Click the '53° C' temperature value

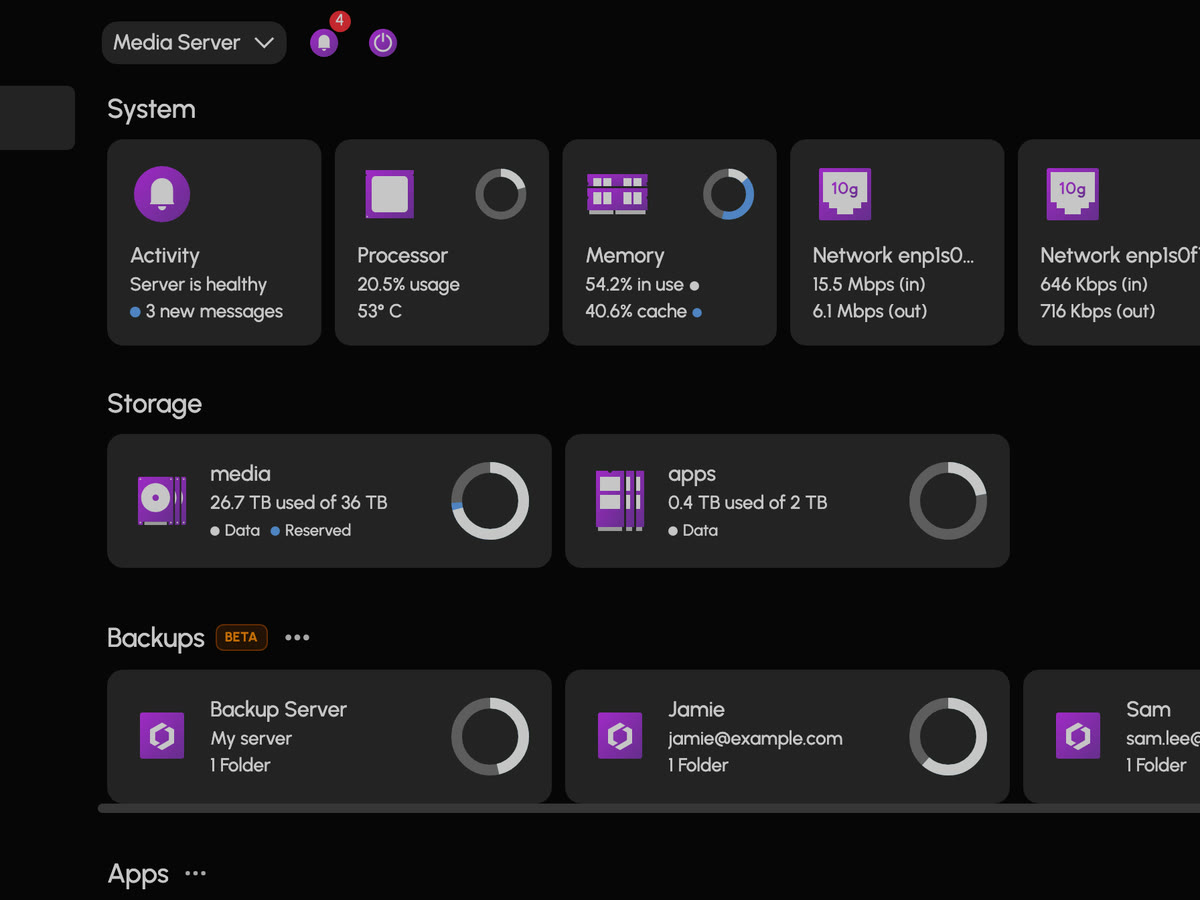click(x=380, y=311)
